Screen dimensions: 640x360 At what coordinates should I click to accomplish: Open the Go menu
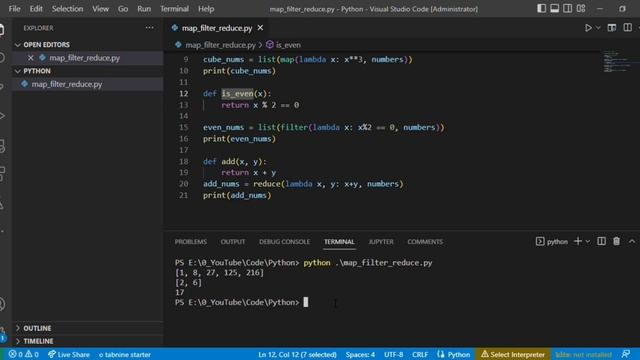click(x=123, y=9)
